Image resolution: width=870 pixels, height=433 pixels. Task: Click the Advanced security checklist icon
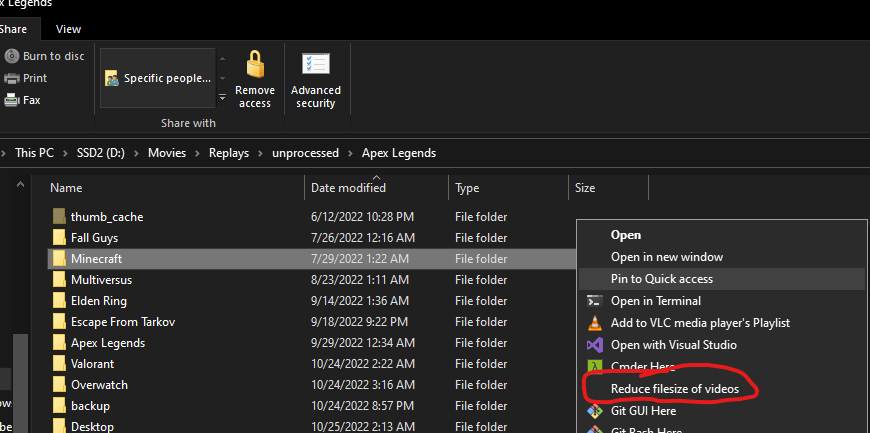click(x=316, y=64)
